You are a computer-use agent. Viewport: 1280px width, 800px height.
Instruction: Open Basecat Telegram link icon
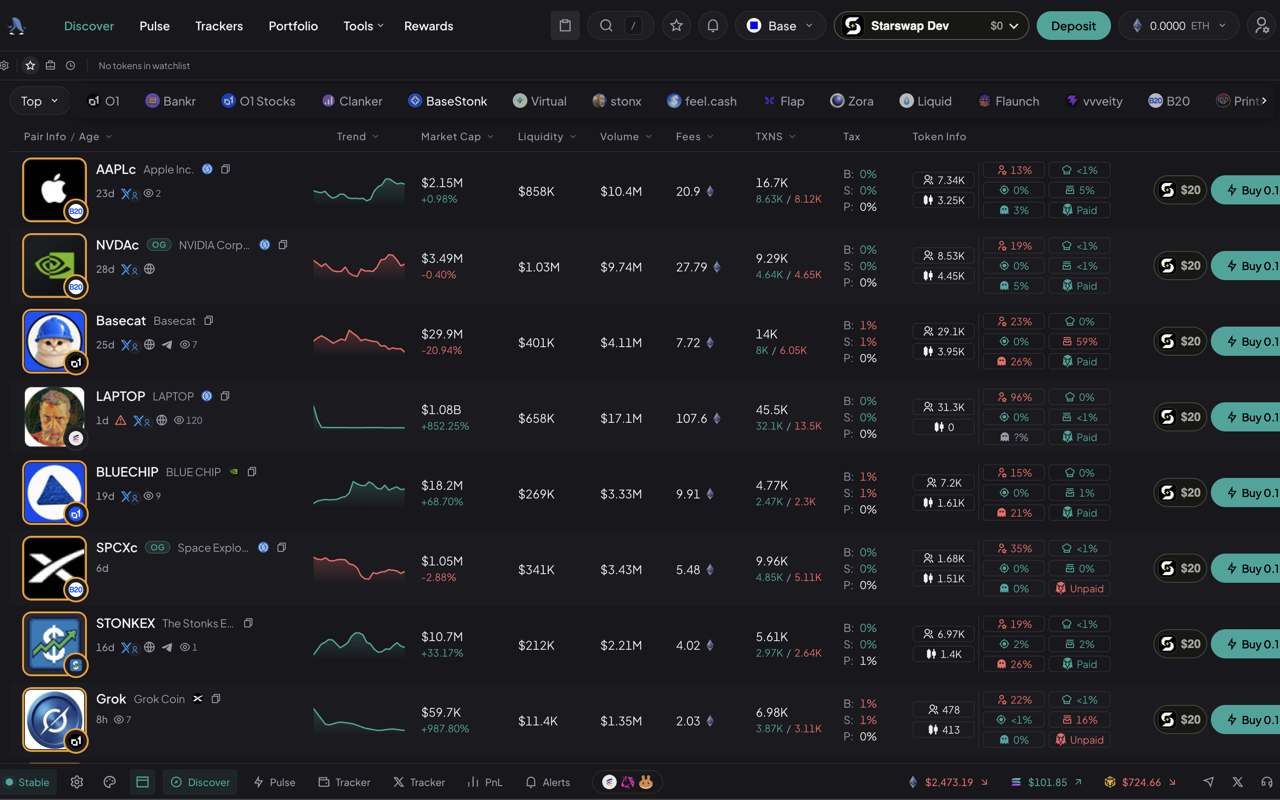click(x=167, y=344)
